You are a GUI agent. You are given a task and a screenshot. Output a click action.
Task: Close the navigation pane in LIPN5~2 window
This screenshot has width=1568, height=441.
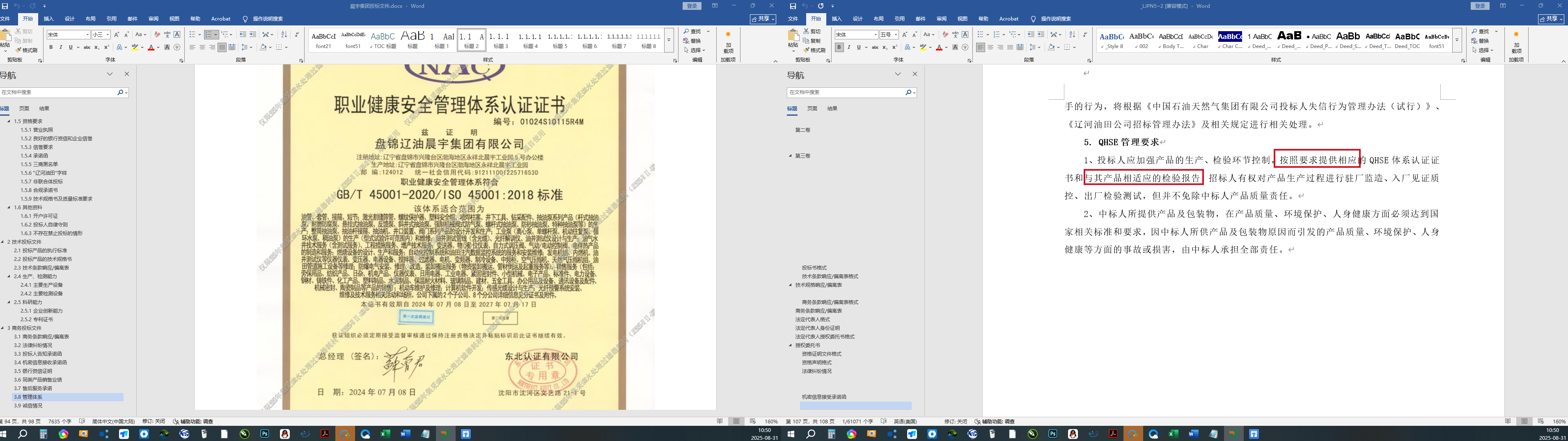pos(914,74)
